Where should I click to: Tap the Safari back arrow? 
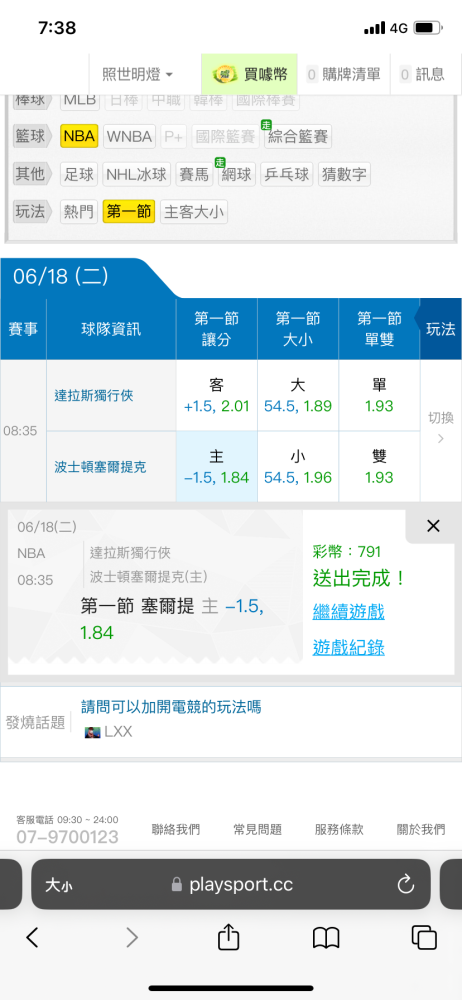(33, 937)
